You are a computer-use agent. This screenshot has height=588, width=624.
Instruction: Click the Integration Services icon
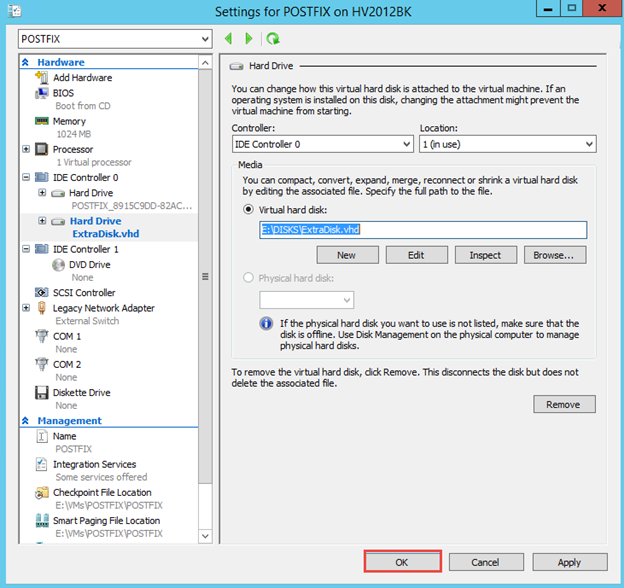41,464
